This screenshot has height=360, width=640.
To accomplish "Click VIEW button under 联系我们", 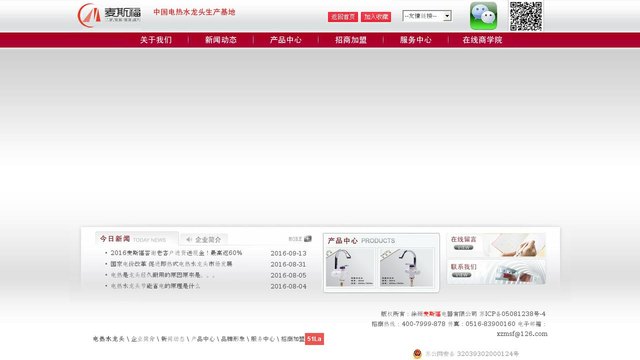I will 462,275.
